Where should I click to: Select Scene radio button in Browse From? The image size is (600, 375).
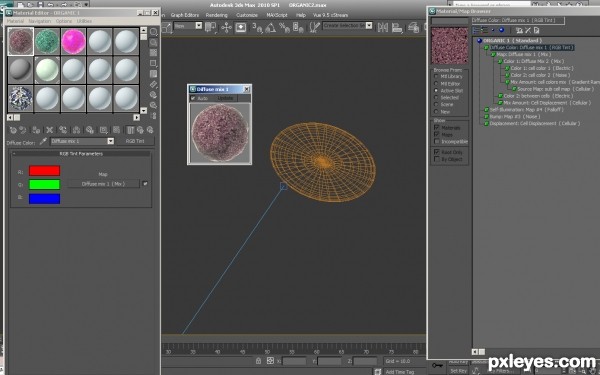436,104
